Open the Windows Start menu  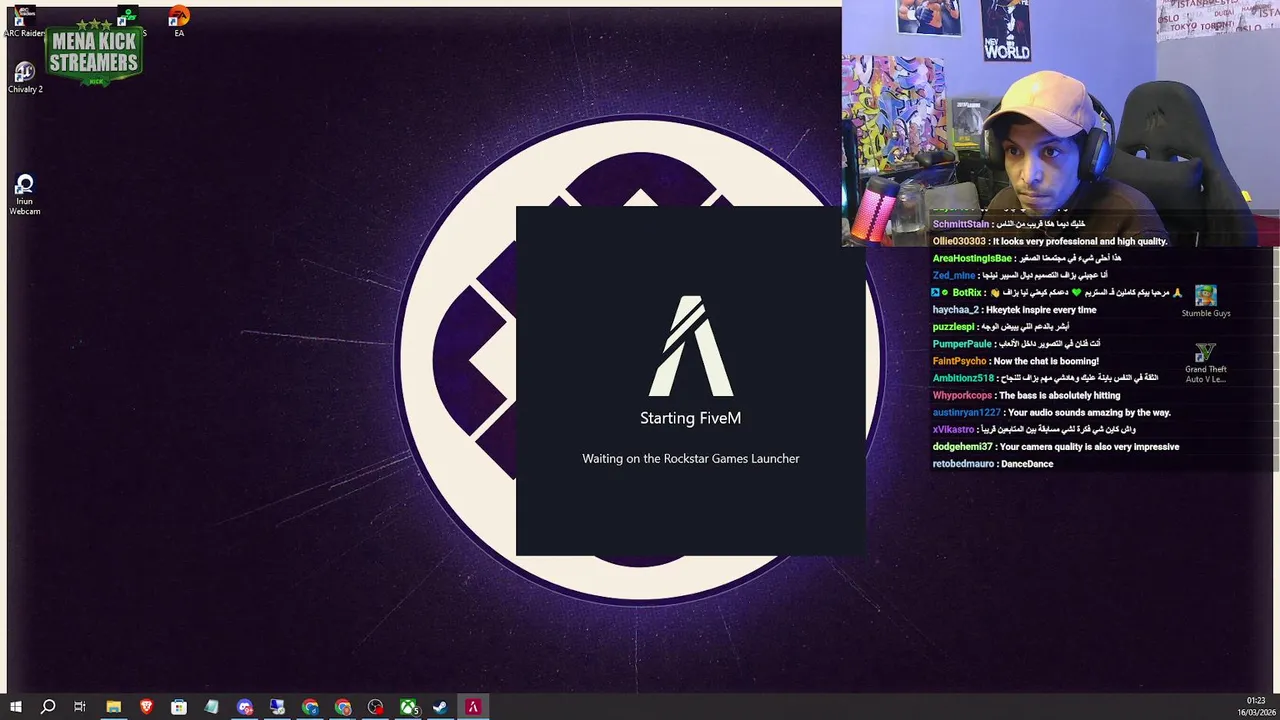15,707
